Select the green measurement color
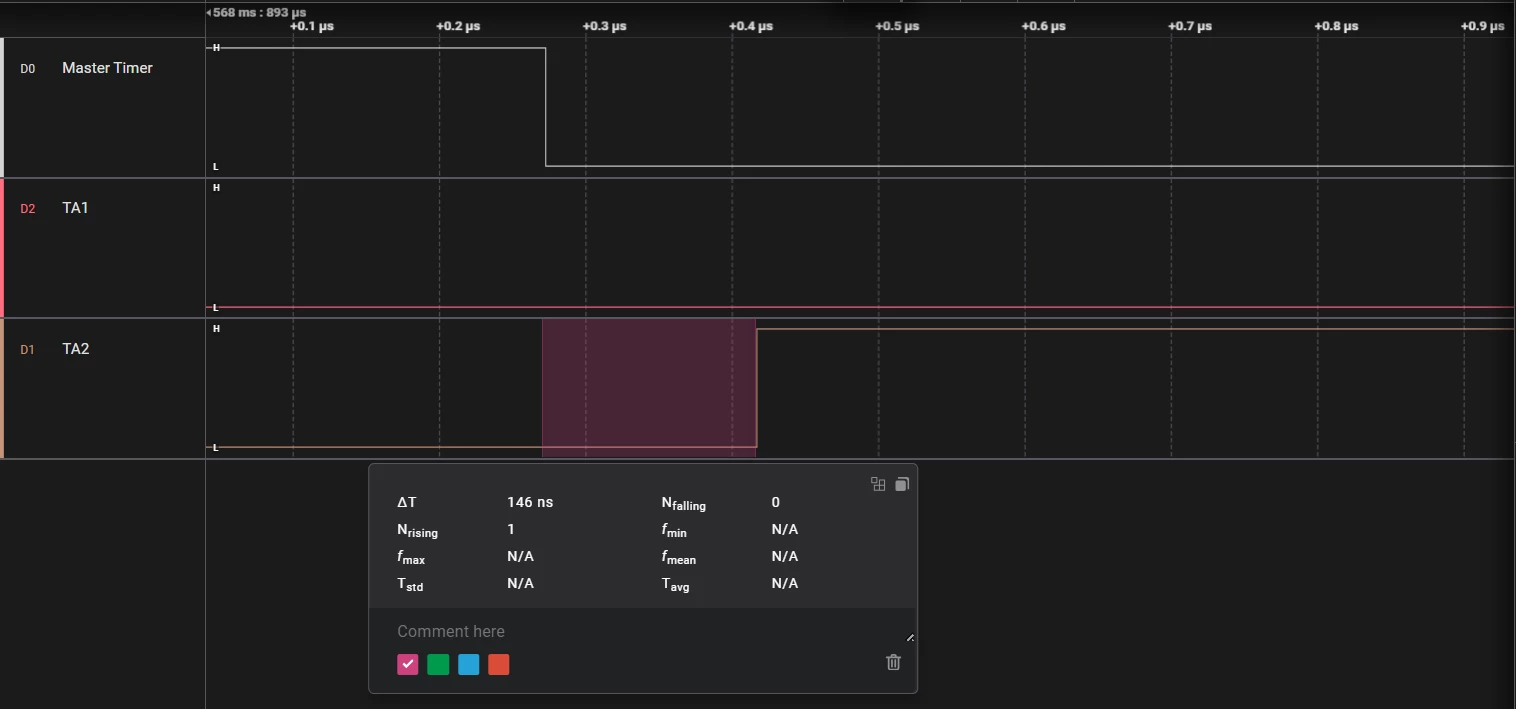The height and width of the screenshot is (709, 1516). tap(438, 664)
